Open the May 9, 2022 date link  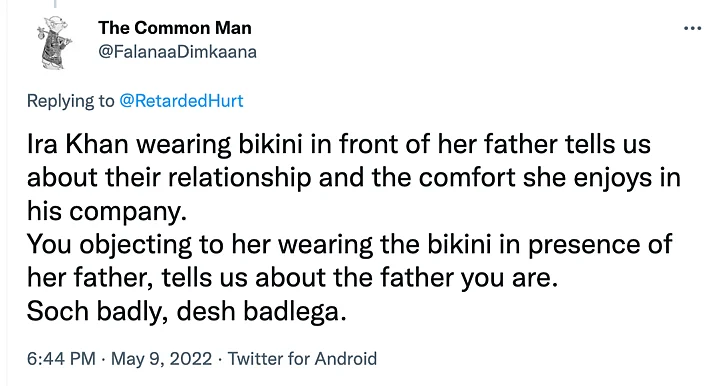pyautogui.click(x=161, y=358)
